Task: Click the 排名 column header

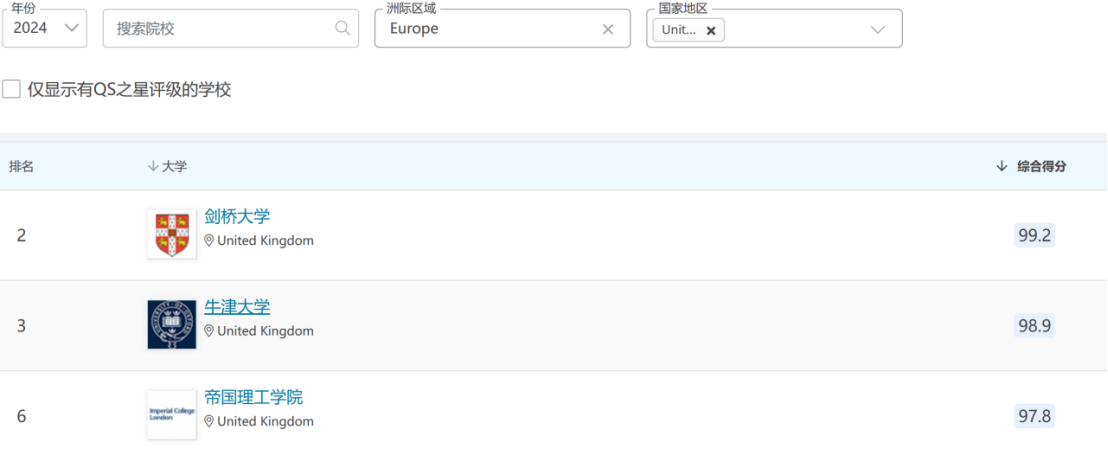Action: (21, 167)
